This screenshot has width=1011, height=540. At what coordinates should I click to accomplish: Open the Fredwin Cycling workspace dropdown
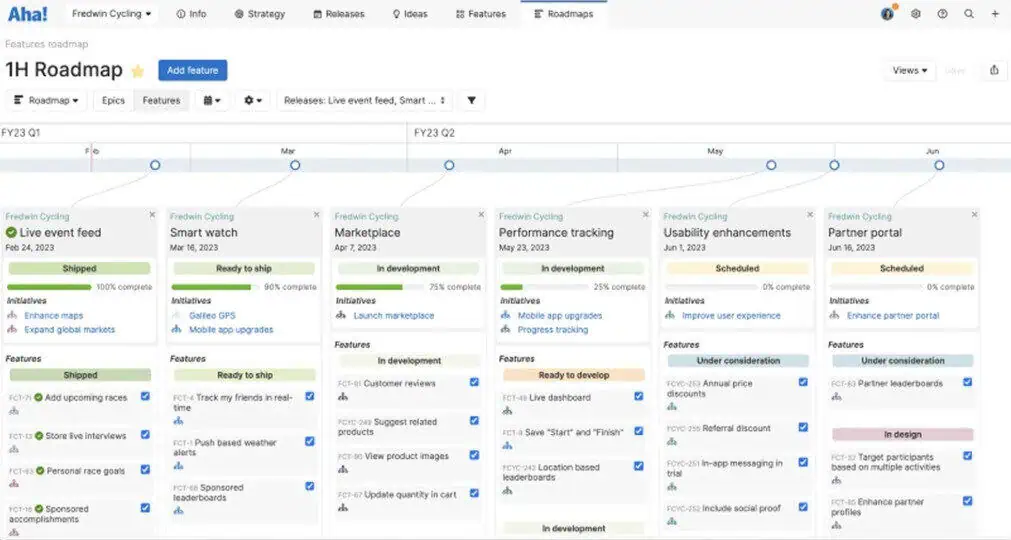click(112, 14)
